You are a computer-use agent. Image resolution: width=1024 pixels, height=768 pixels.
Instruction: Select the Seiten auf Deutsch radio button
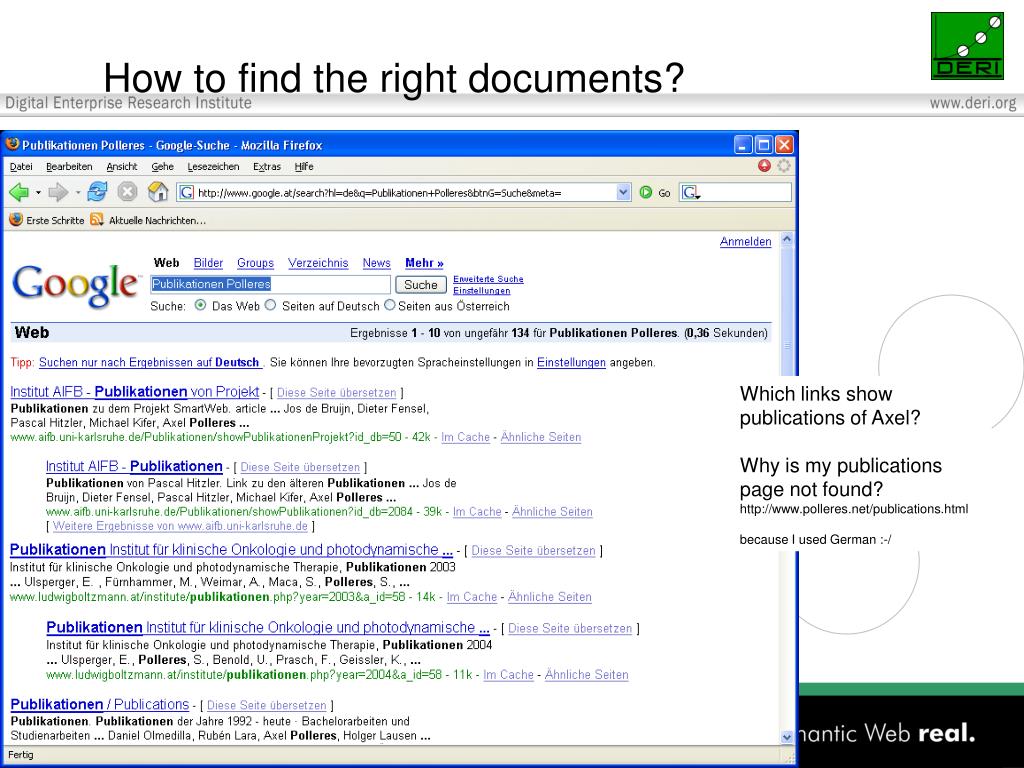[x=270, y=305]
